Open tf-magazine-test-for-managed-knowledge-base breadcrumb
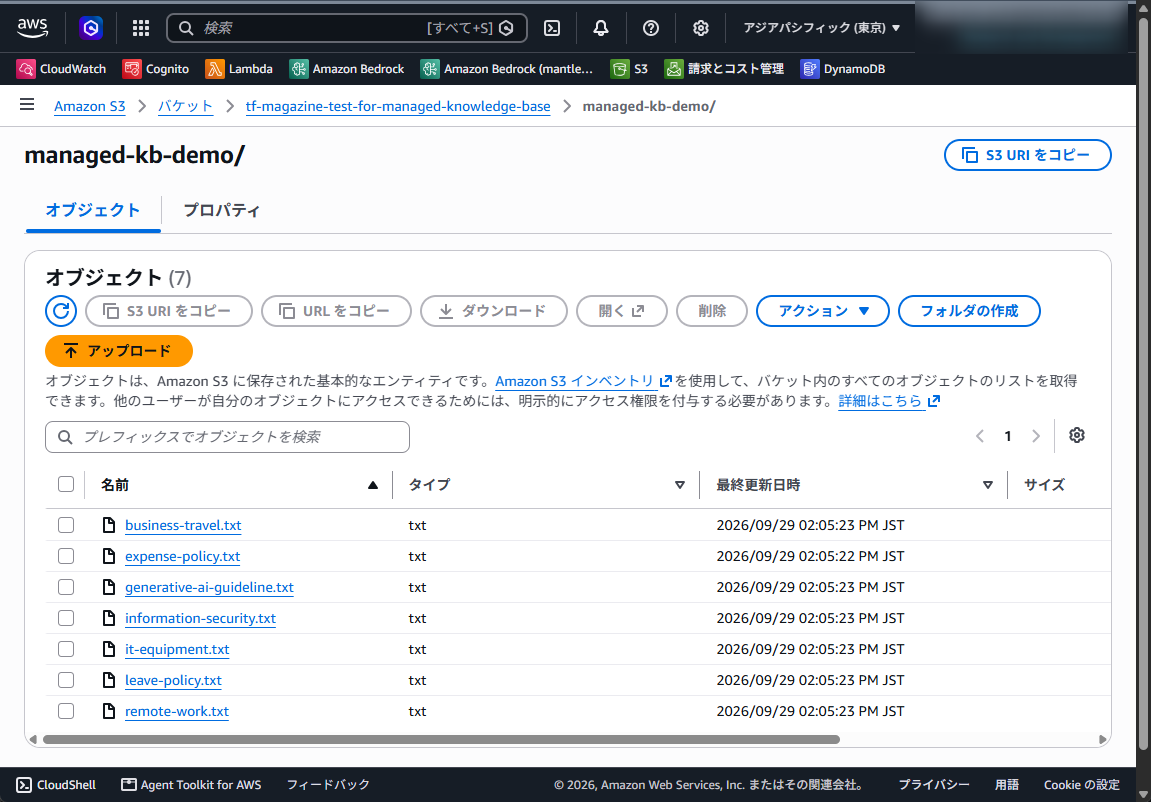Screen dimensions: 1151x802 click(398, 106)
